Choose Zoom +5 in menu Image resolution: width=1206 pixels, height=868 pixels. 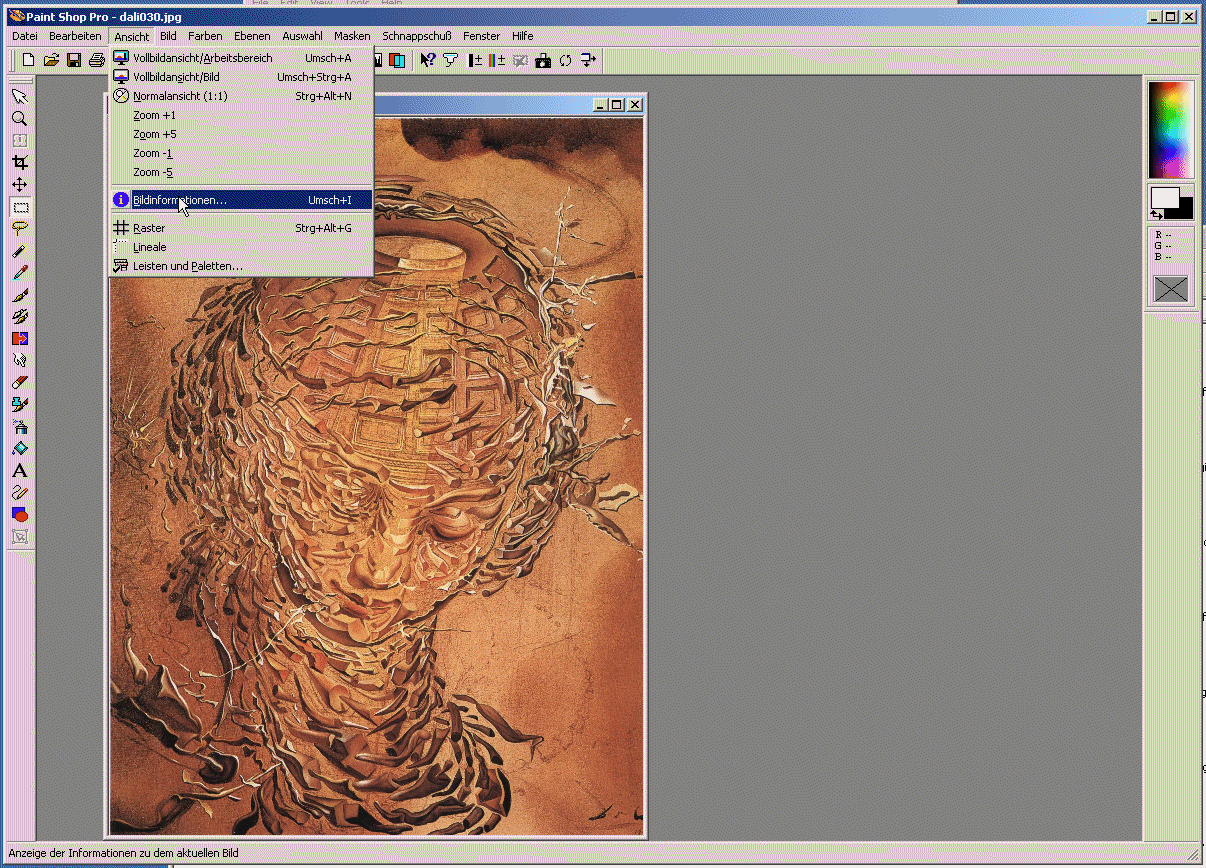[241, 134]
